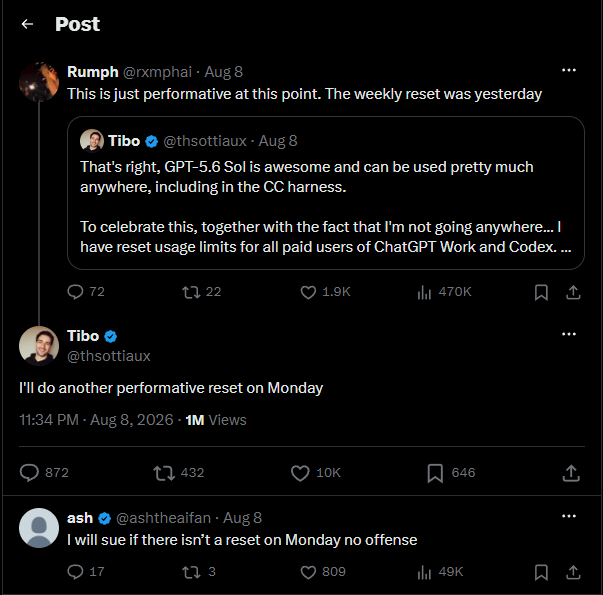Repost Tibo's post showing 432 reposts
Viewport: 603px width, 595px height.
tap(164, 473)
